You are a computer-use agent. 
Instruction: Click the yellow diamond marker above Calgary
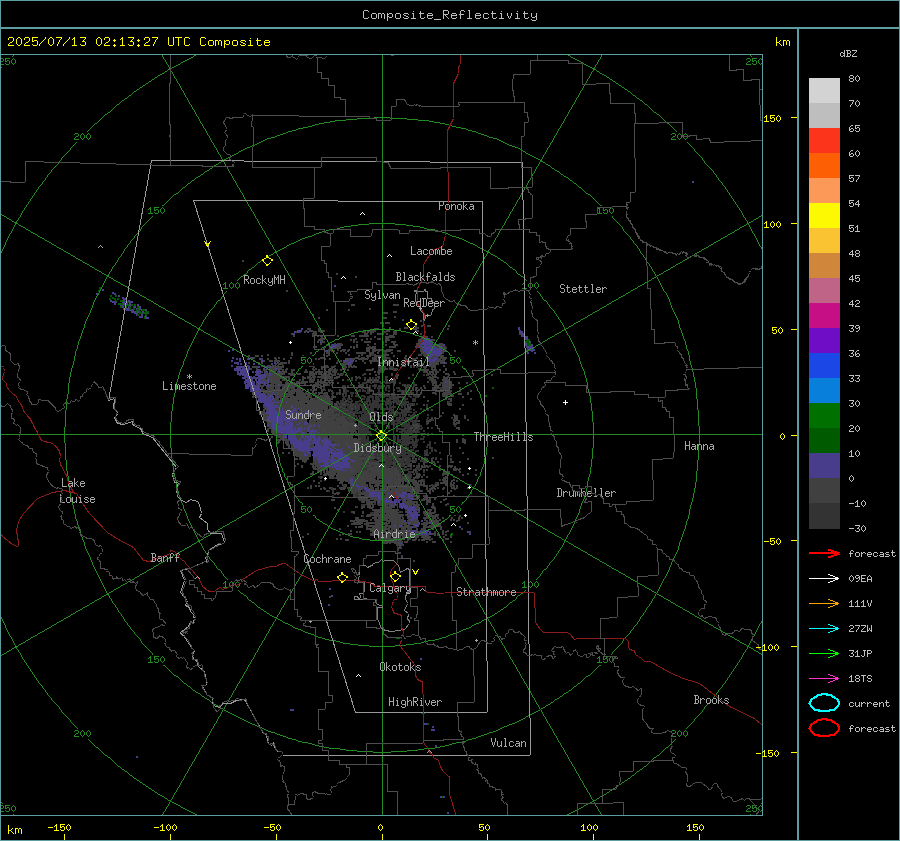395,576
